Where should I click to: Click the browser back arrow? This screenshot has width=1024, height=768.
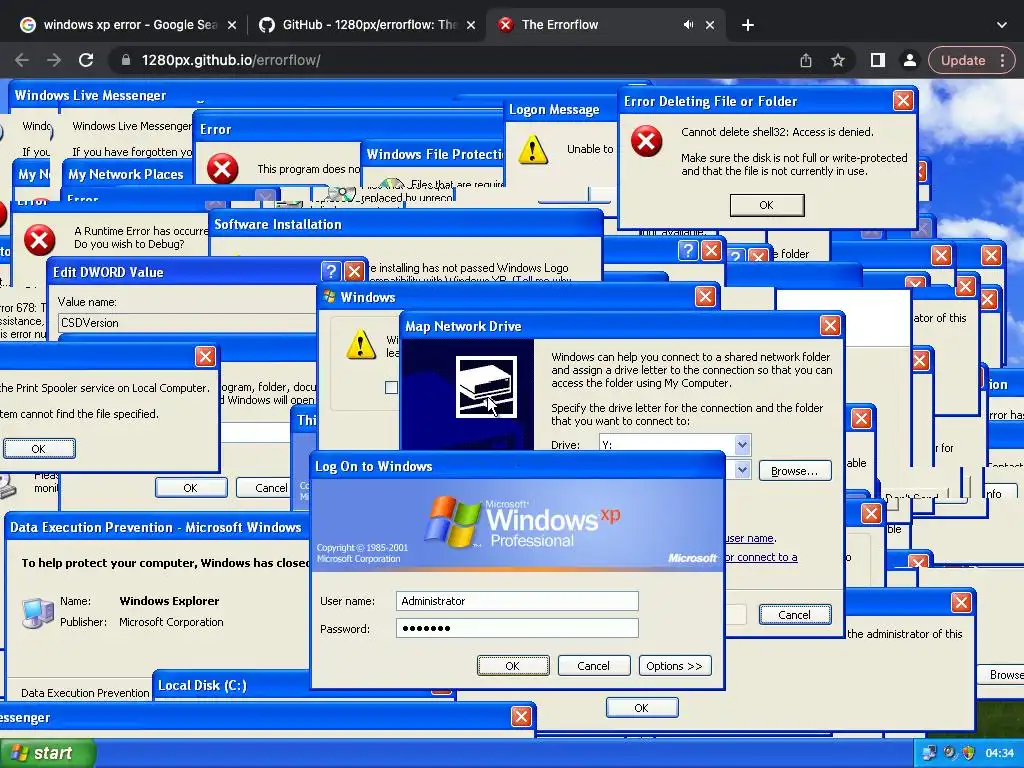pyautogui.click(x=22, y=60)
